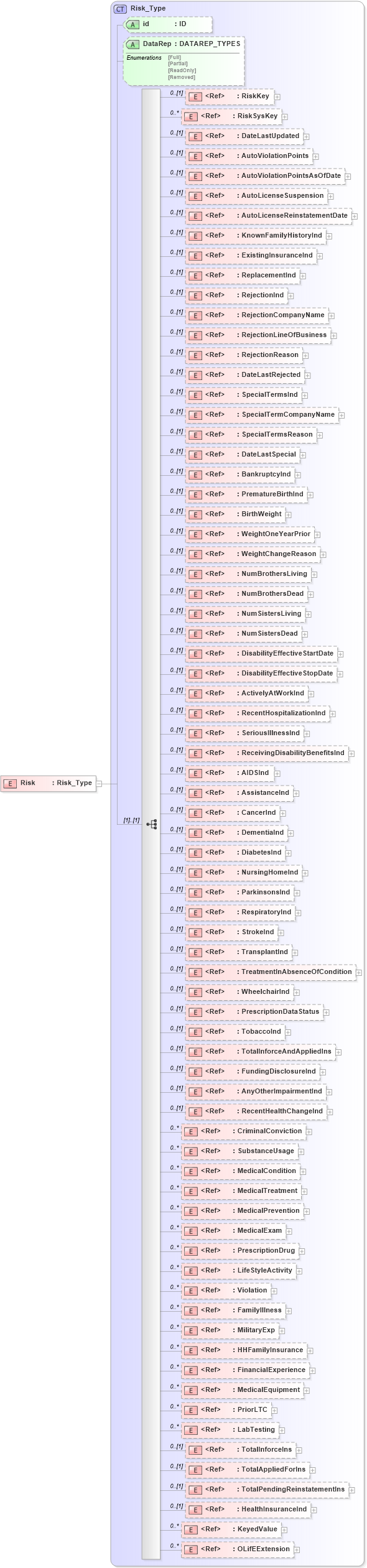Image resolution: width=367 pixels, height=1568 pixels.
Task: Select the HealthInsuranceInd reference
Action: coord(248,1510)
